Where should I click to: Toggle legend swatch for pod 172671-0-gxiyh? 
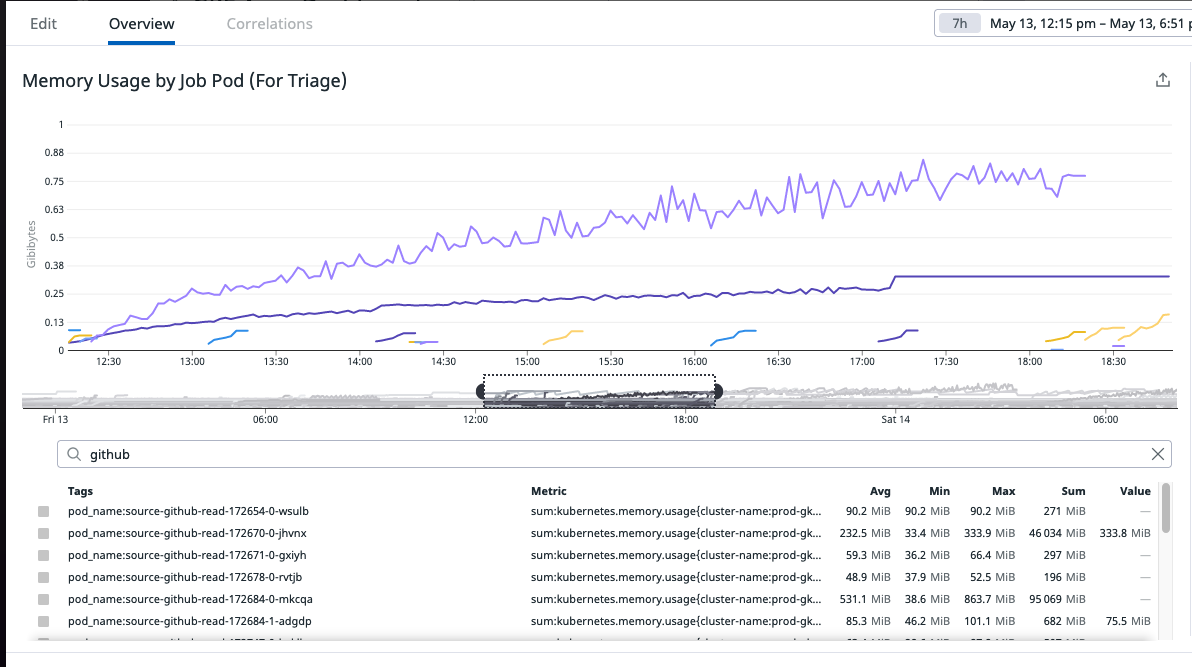tap(43, 555)
